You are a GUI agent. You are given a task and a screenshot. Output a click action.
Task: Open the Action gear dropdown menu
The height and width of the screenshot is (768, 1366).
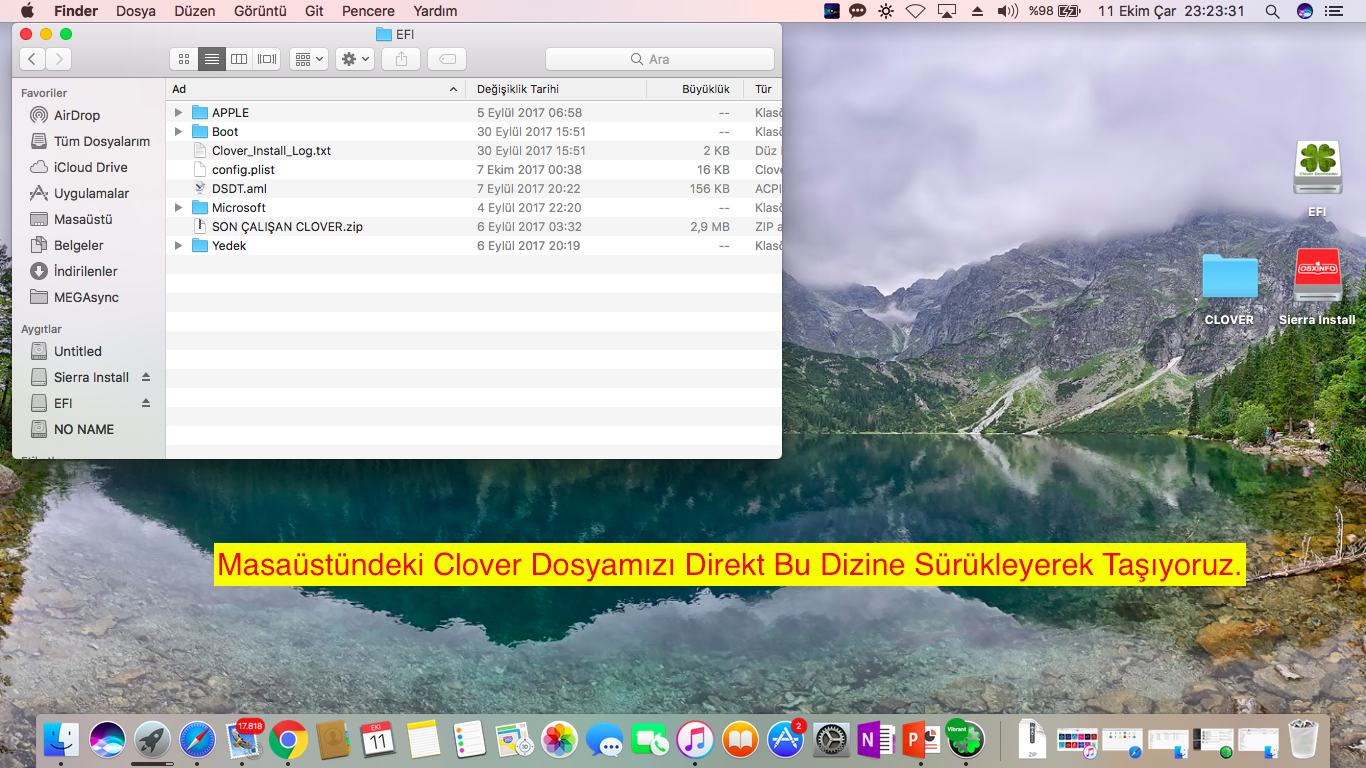(x=355, y=59)
